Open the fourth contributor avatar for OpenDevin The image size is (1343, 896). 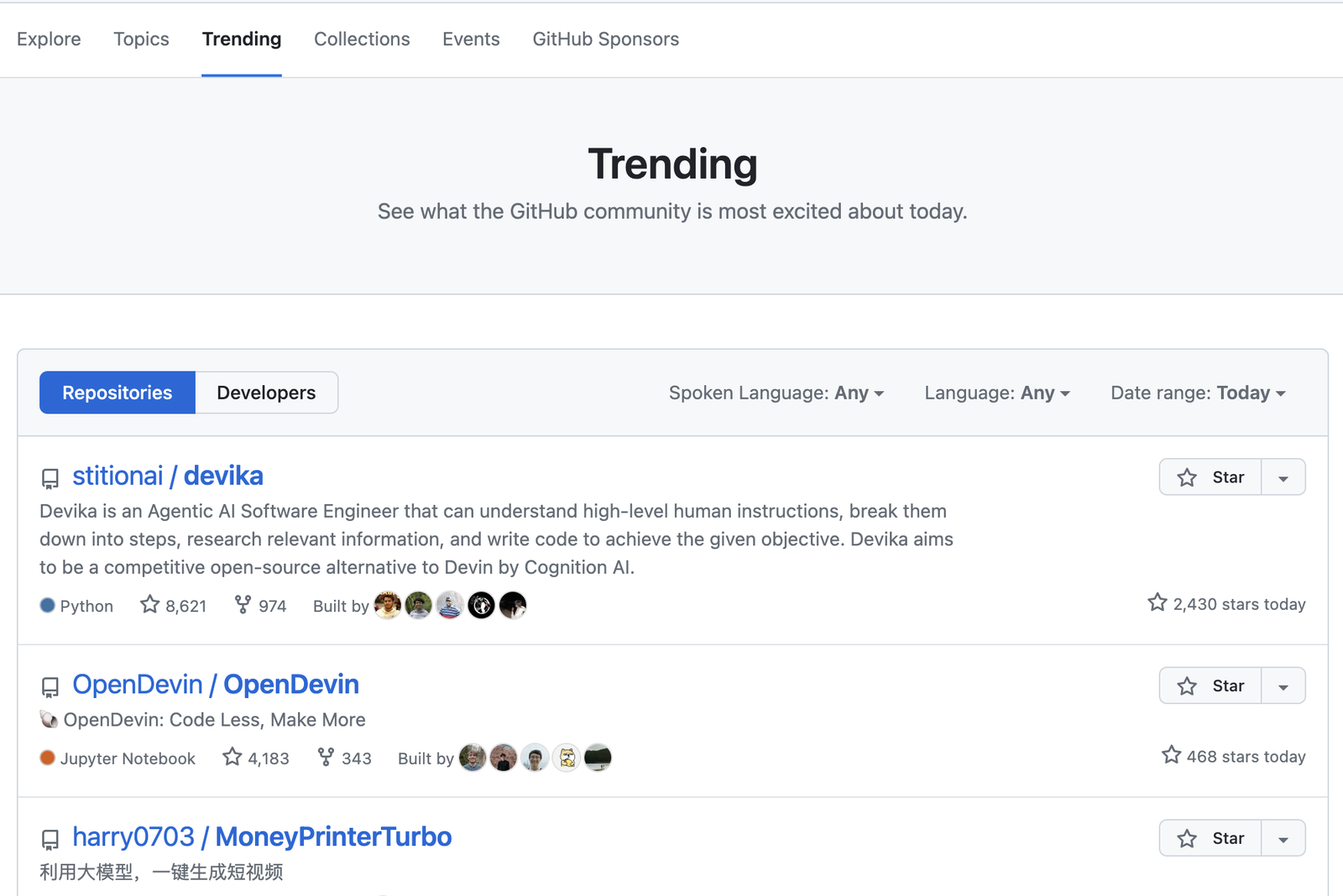tap(567, 758)
